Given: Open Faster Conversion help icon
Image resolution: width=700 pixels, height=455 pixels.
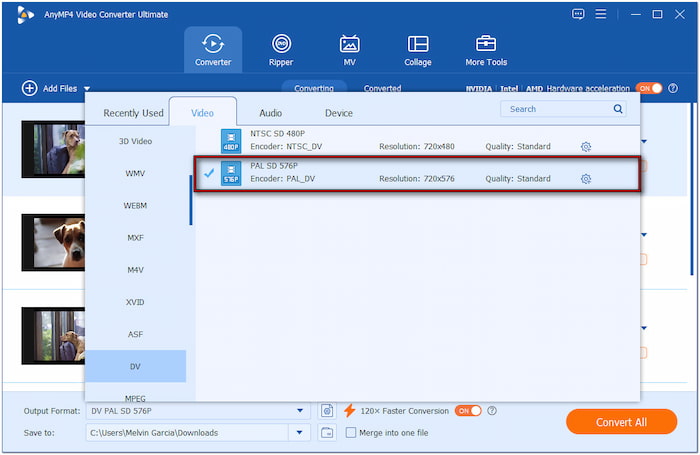Looking at the screenshot, I should [x=492, y=411].
